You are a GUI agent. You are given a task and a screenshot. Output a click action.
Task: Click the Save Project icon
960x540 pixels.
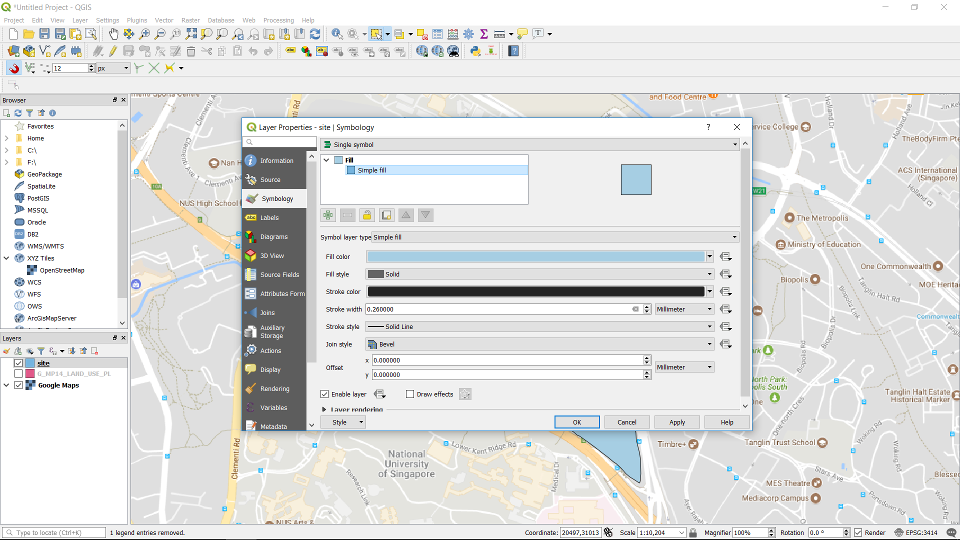pos(46,34)
